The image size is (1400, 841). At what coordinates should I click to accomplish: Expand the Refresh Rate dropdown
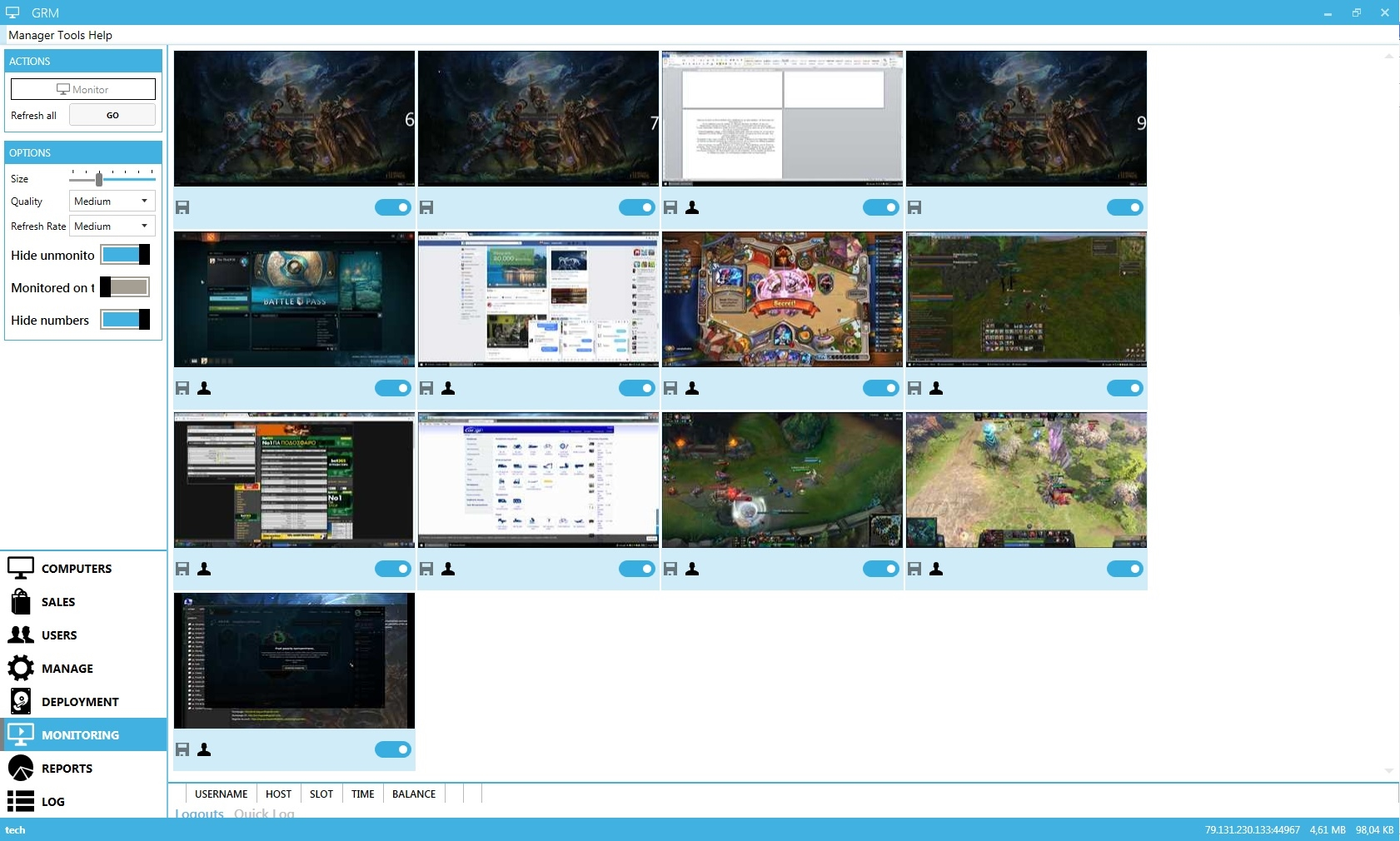click(x=112, y=226)
